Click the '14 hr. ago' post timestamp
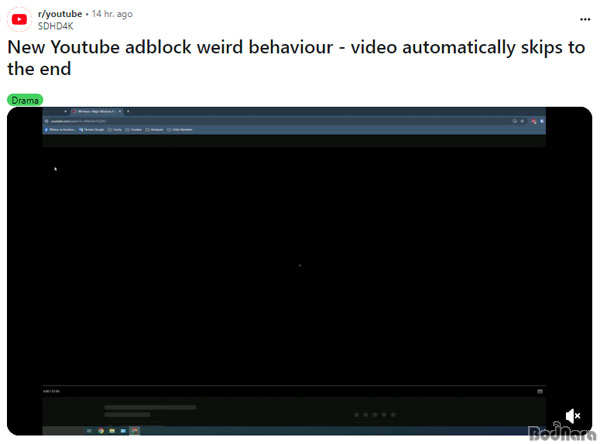This screenshot has width=600, height=444. pyautogui.click(x=112, y=14)
